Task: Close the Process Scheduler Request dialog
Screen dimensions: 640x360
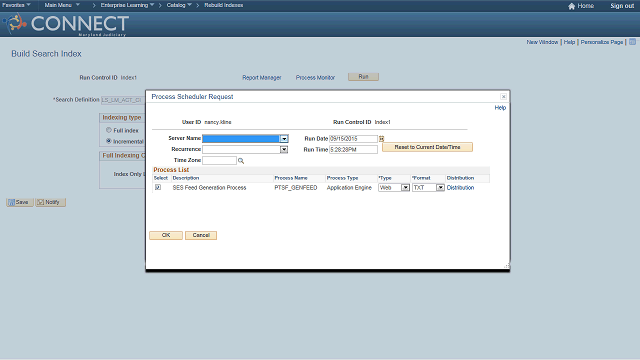Action: point(503,97)
